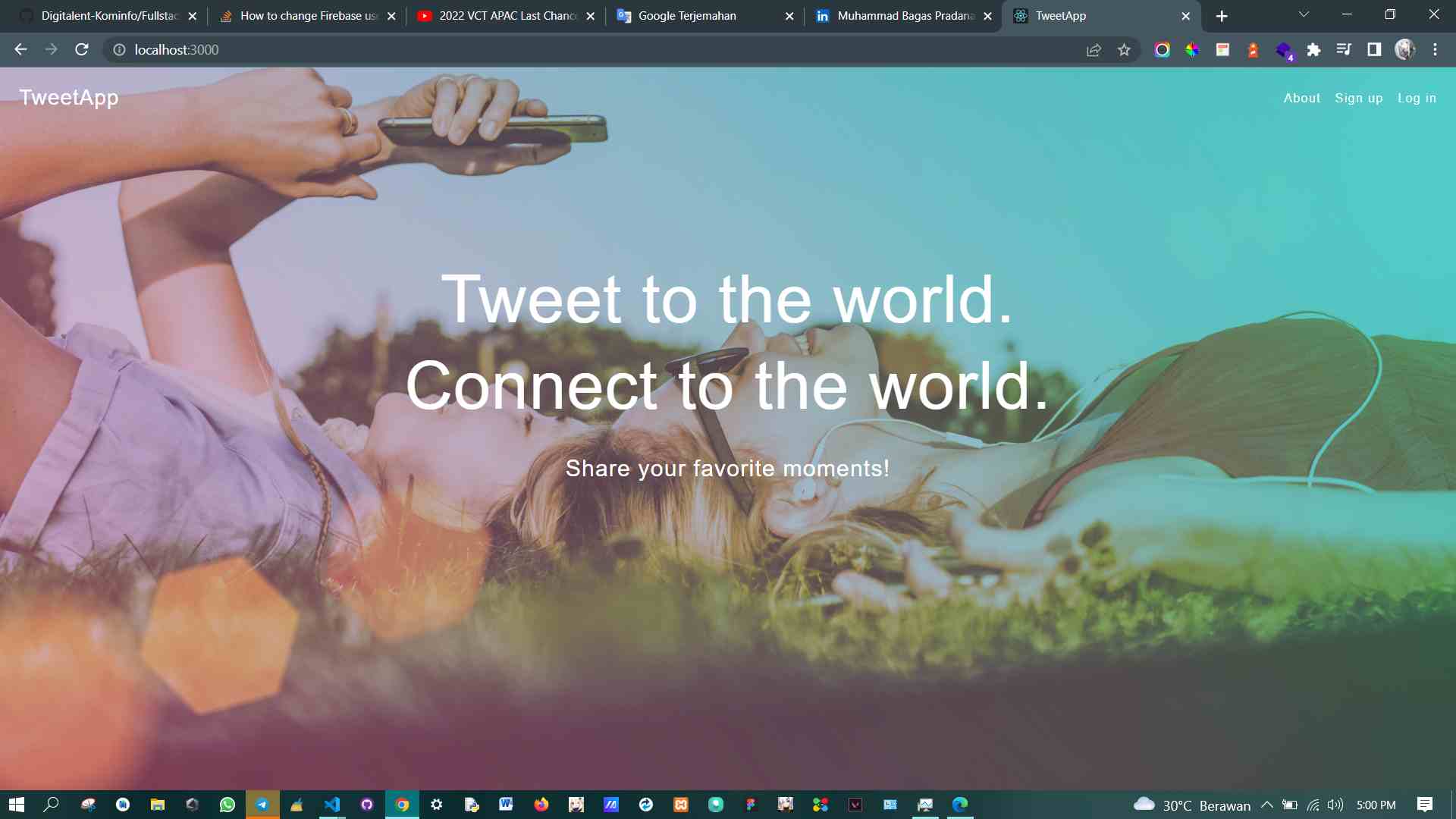This screenshot has width=1456, height=819.
Task: Toggle the browser side panel
Action: pos(1374,50)
